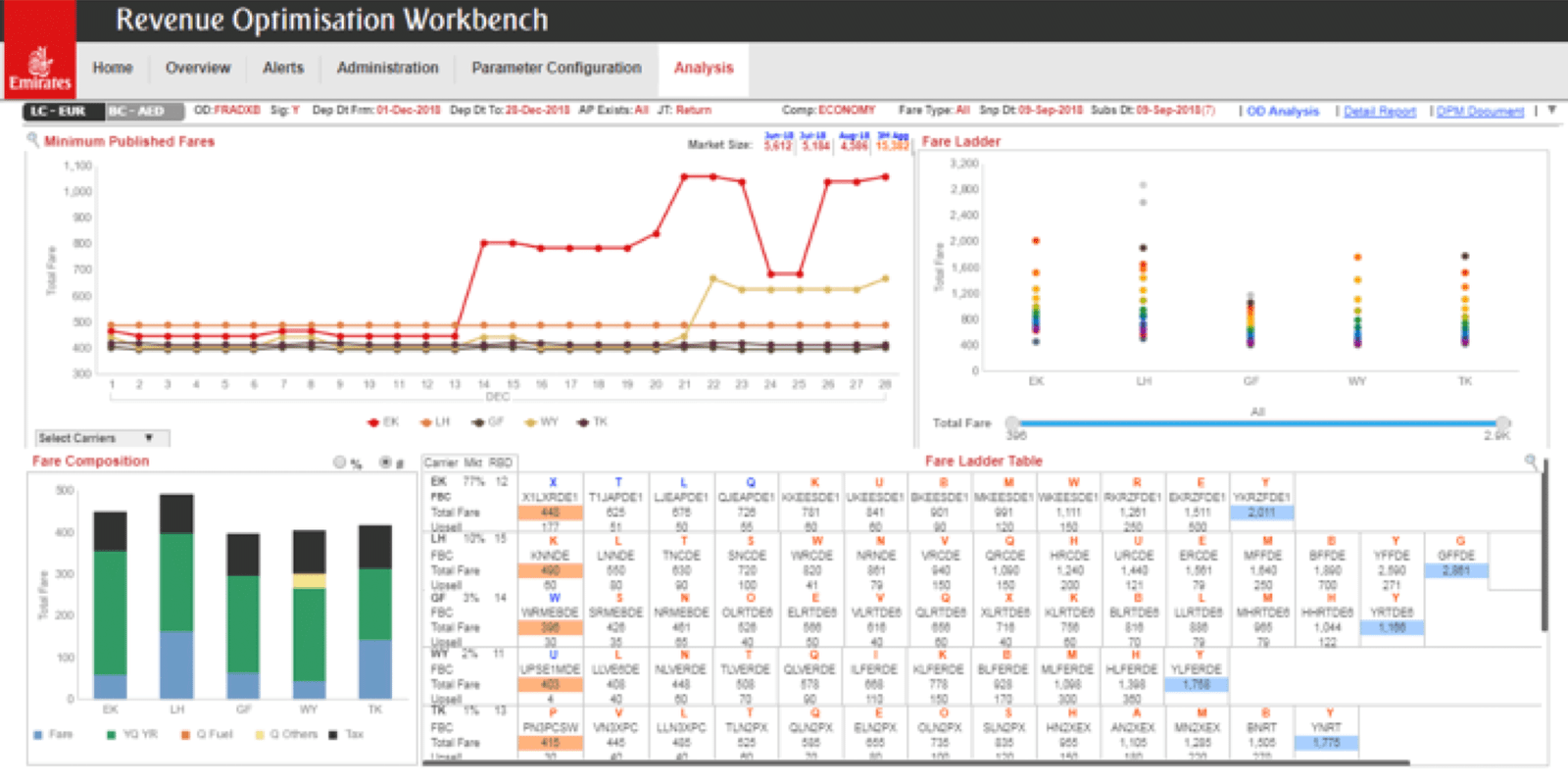Open the OPM Document link
Viewport: 1568px width, 783px height.
pos(1480,112)
